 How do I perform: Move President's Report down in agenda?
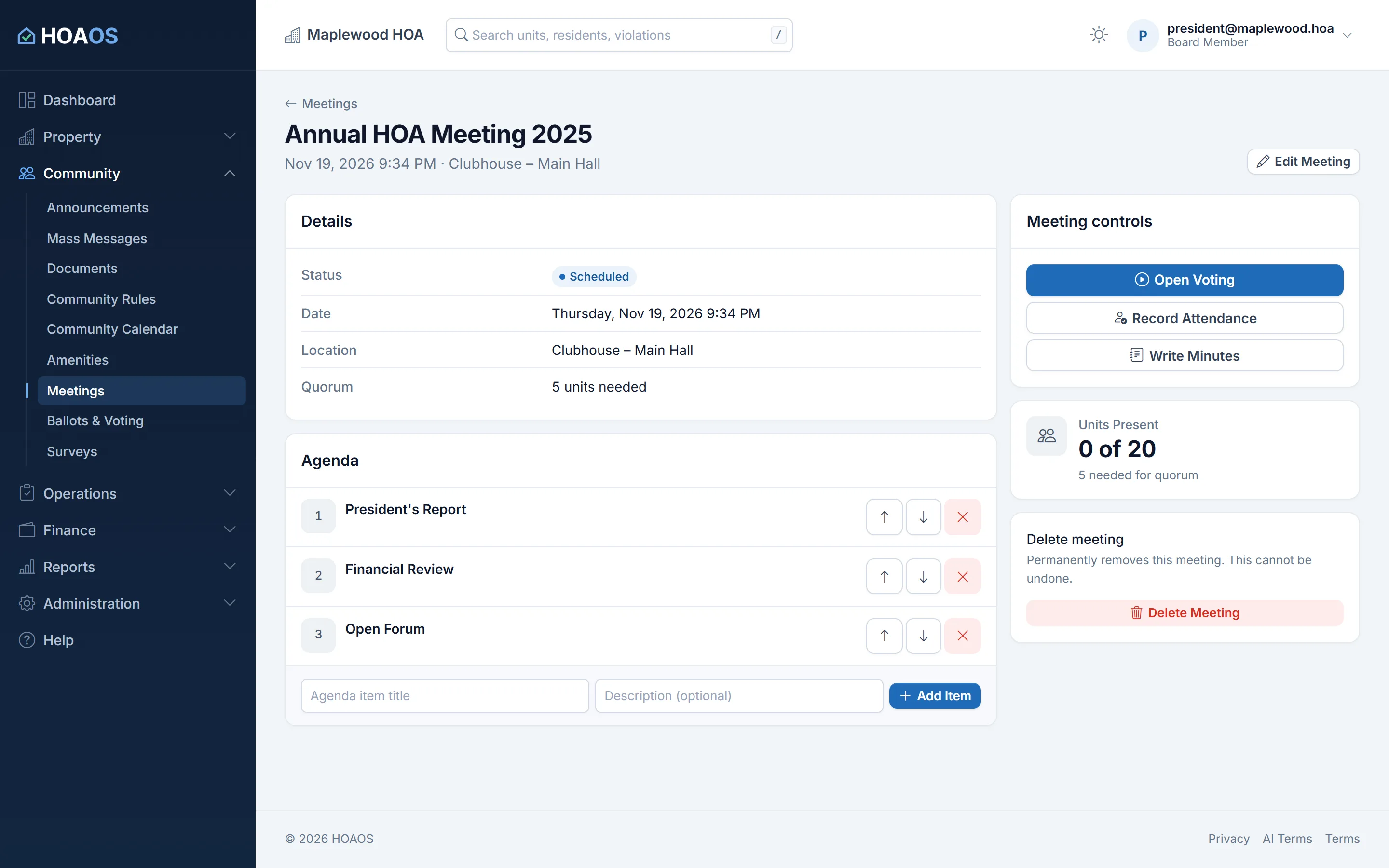(923, 516)
